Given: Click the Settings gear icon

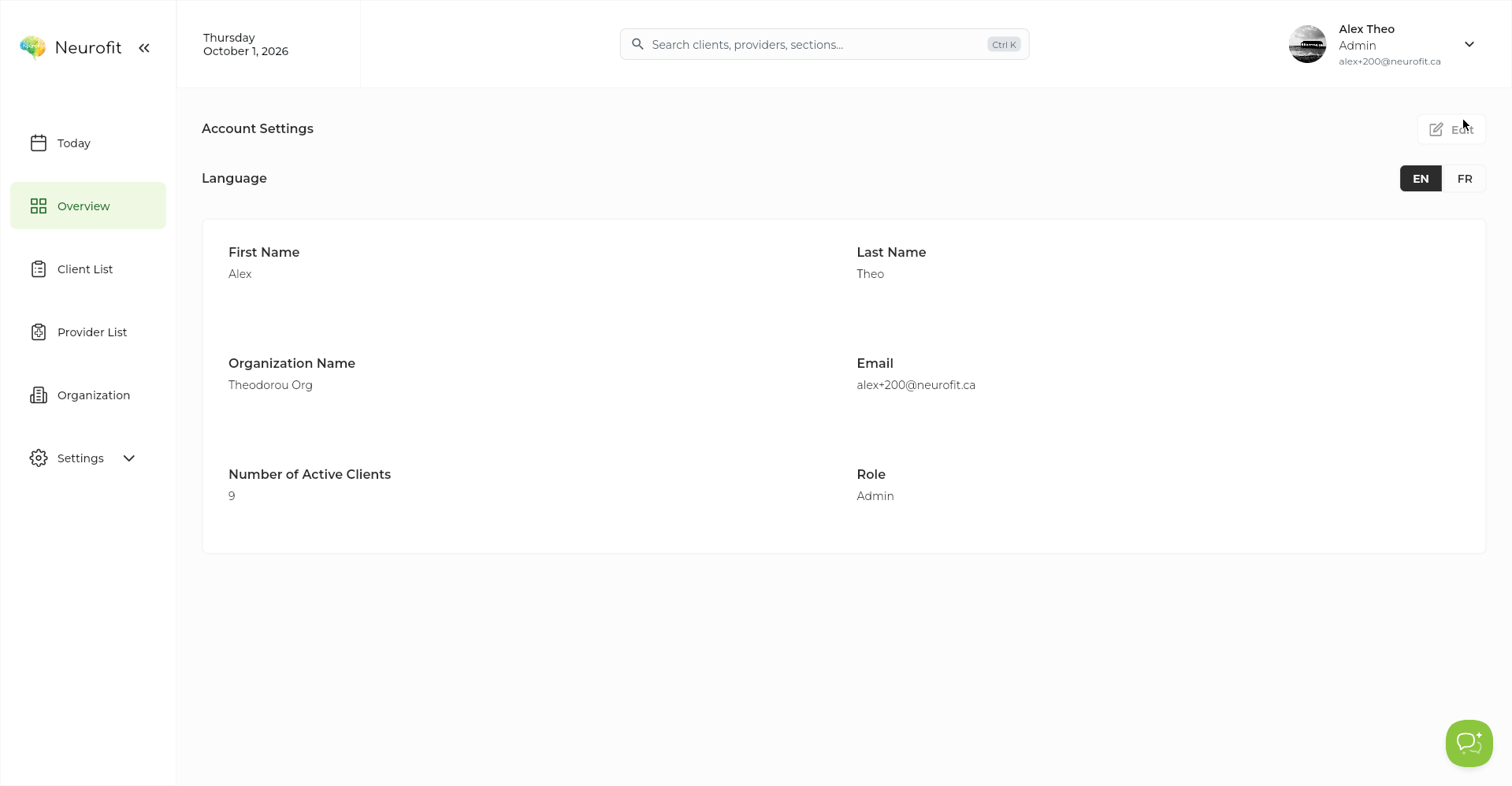Looking at the screenshot, I should pos(39,458).
